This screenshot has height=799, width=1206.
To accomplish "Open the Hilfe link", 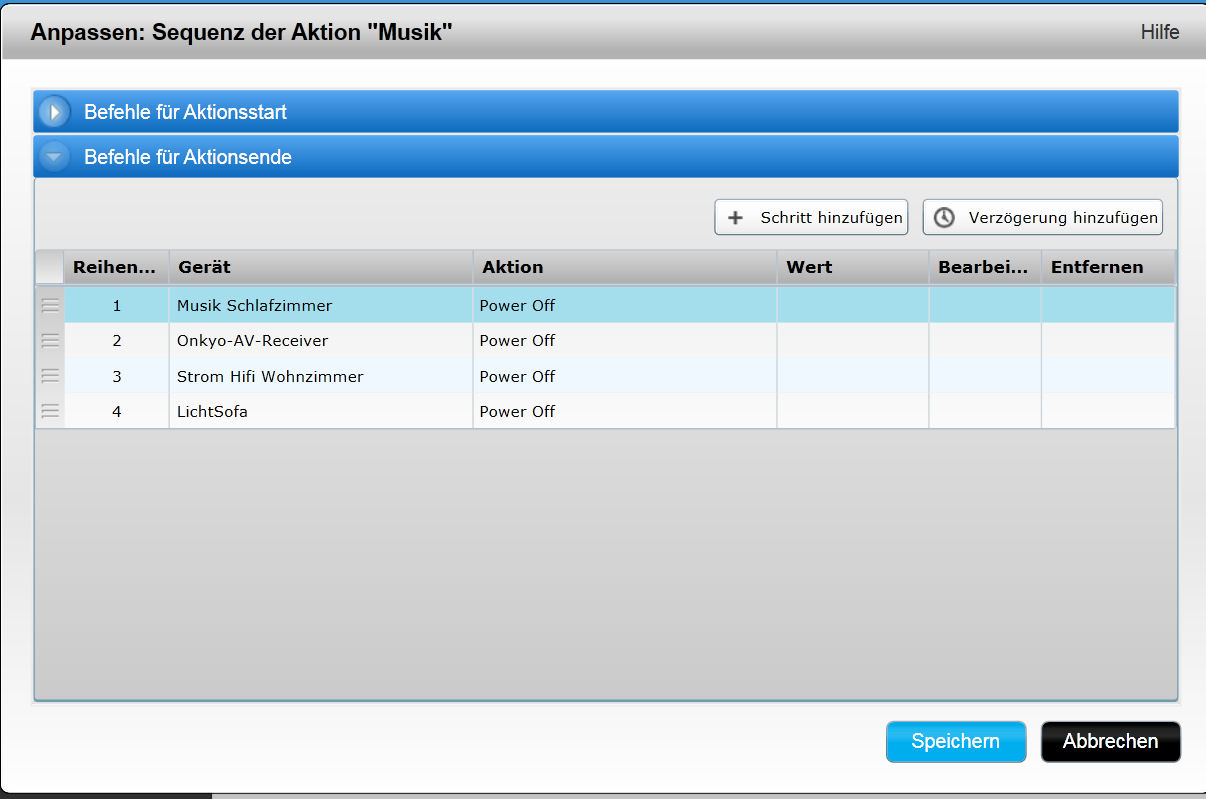I will 1159,32.
